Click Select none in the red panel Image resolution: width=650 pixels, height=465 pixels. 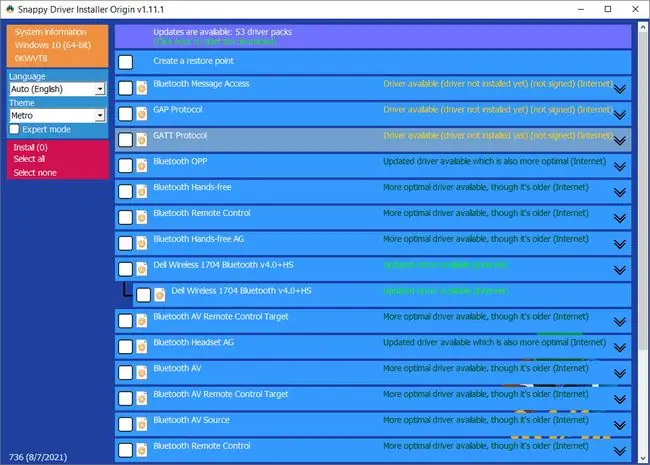(35, 172)
